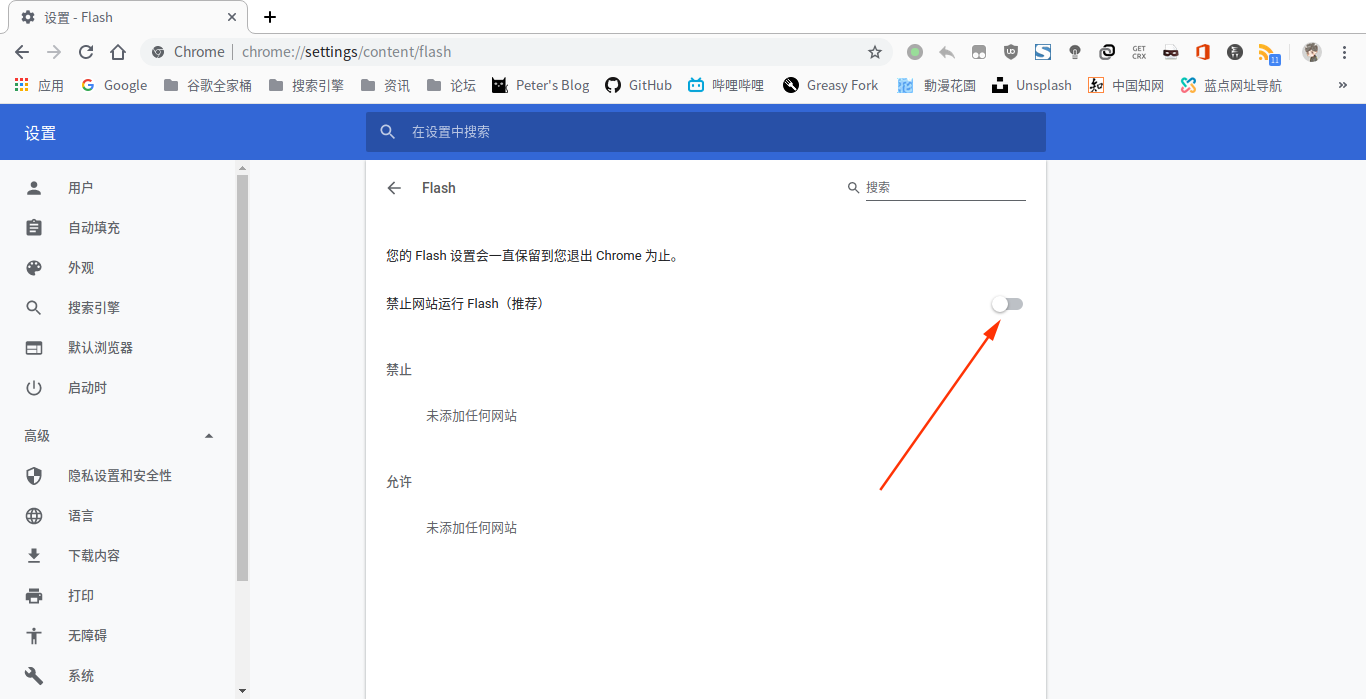Click the 在设置中搜索 search box

click(706, 132)
